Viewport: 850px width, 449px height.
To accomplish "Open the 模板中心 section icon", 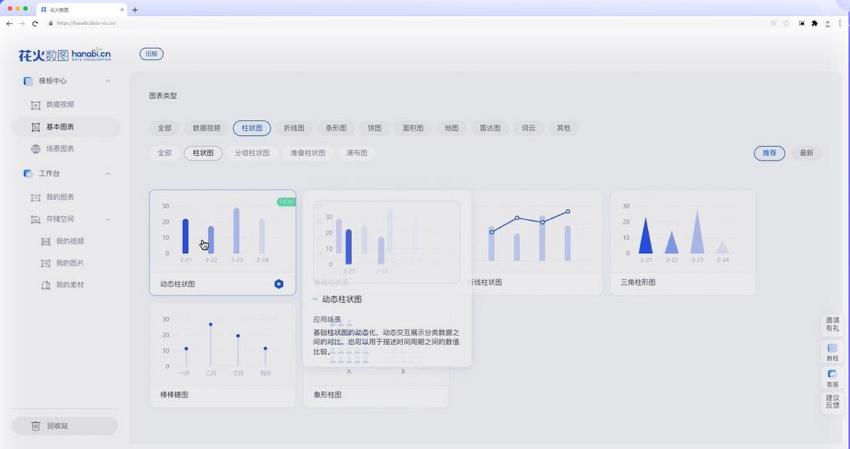I will click(28, 81).
